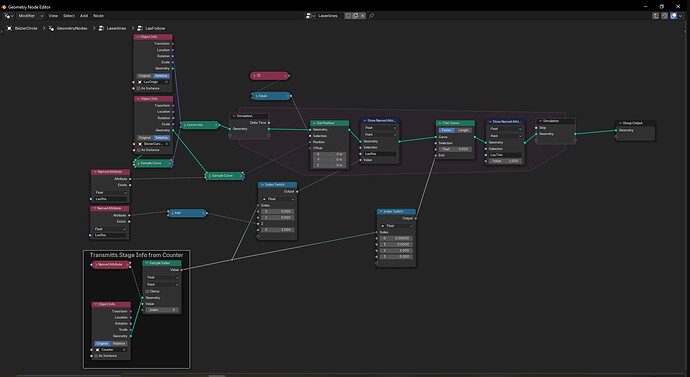Collapse the Set Position node
Screen dimensions: 690x377
(x=314, y=123)
